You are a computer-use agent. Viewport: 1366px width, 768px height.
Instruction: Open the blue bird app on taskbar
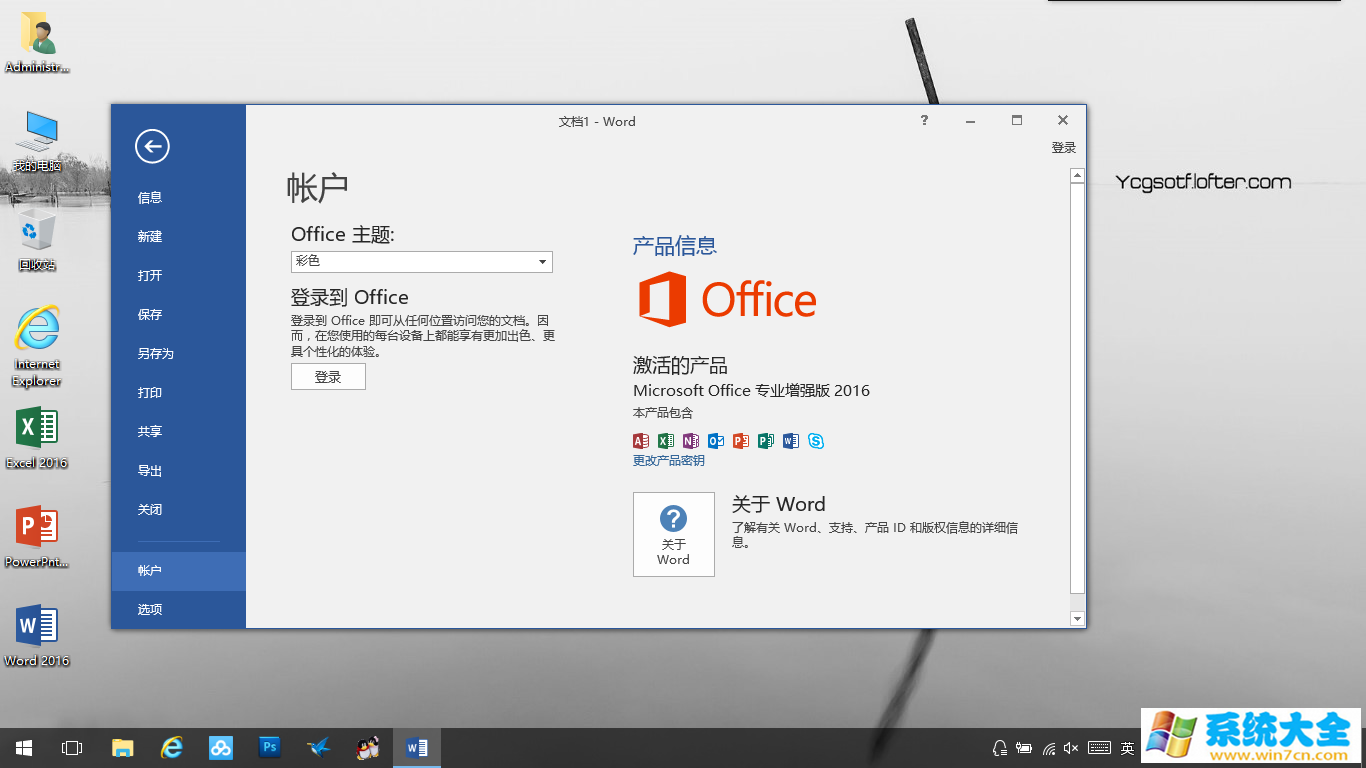318,748
